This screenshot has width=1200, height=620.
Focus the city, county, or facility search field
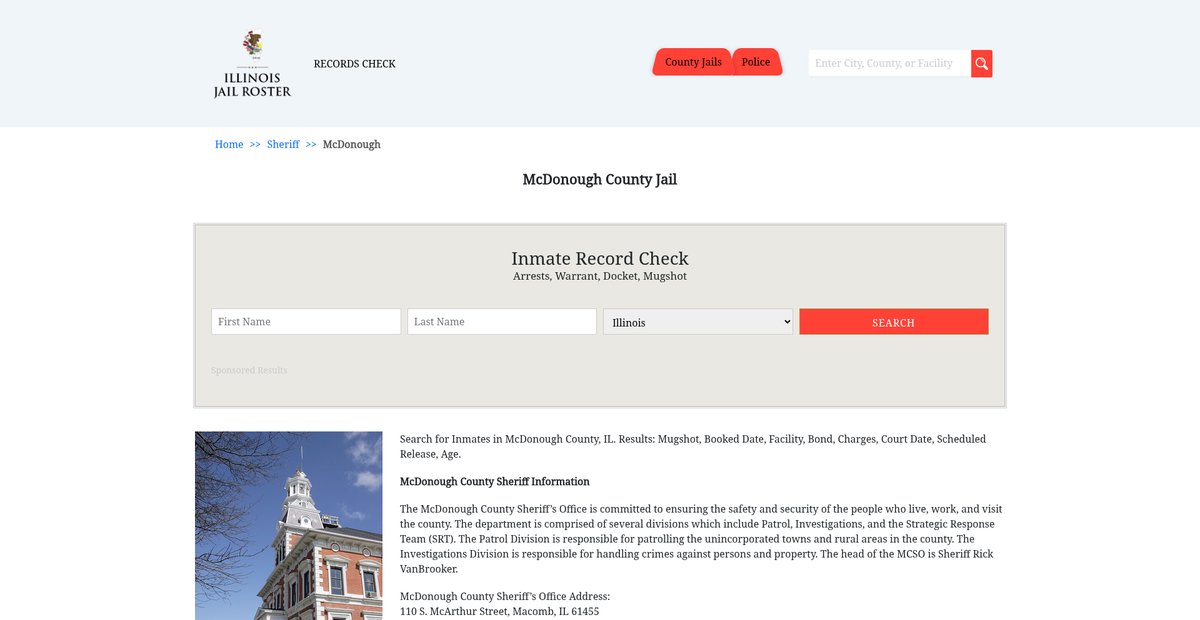pyautogui.click(x=889, y=63)
